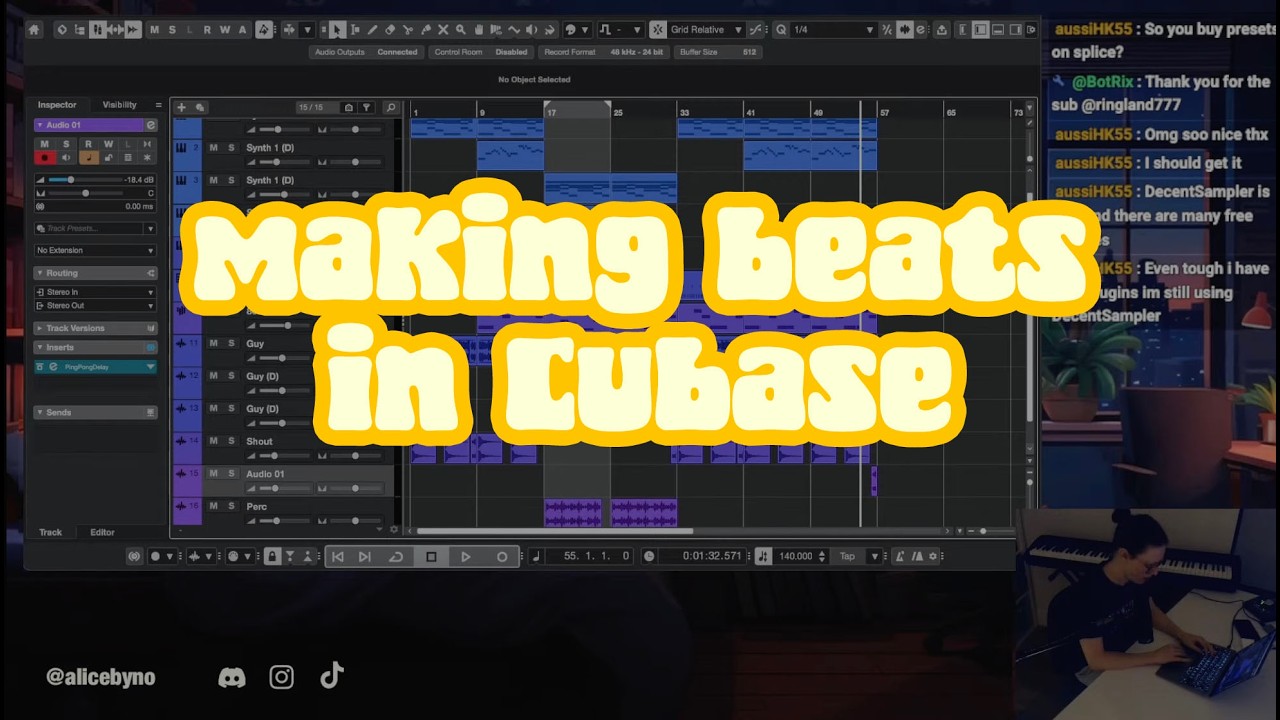Select the Range Selection tool
The image size is (1280, 720).
point(355,30)
